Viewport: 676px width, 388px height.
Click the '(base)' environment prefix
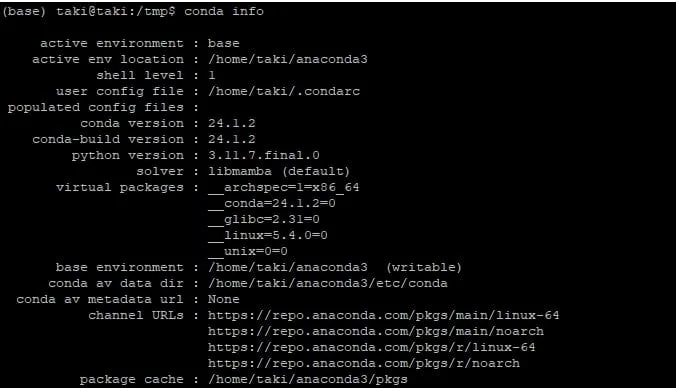(x=24, y=11)
